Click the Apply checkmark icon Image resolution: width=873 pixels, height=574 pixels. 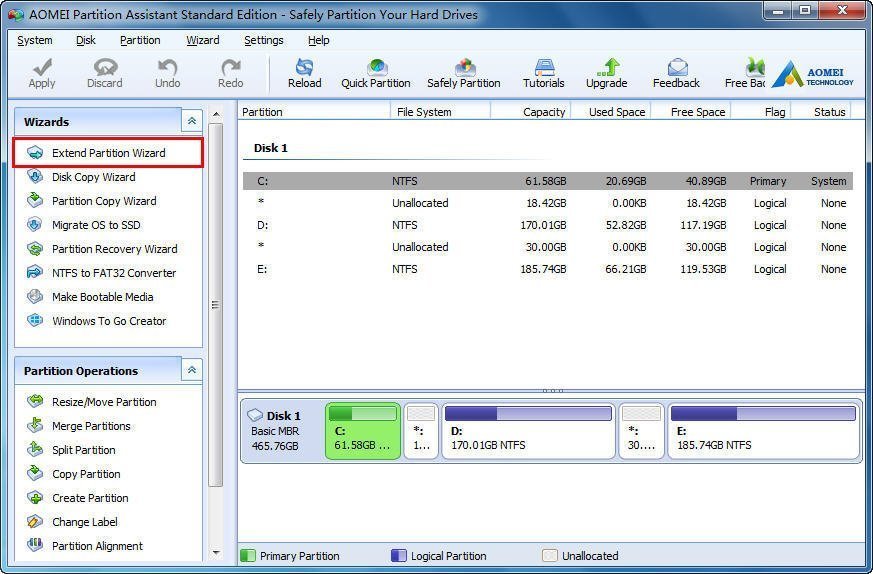tap(42, 68)
